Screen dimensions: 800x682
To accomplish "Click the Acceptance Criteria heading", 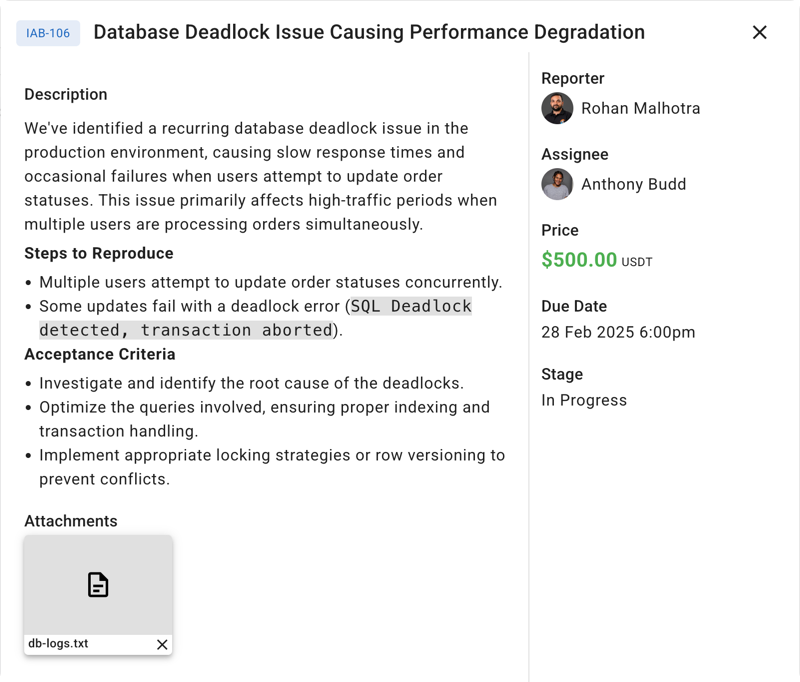I will coord(100,354).
